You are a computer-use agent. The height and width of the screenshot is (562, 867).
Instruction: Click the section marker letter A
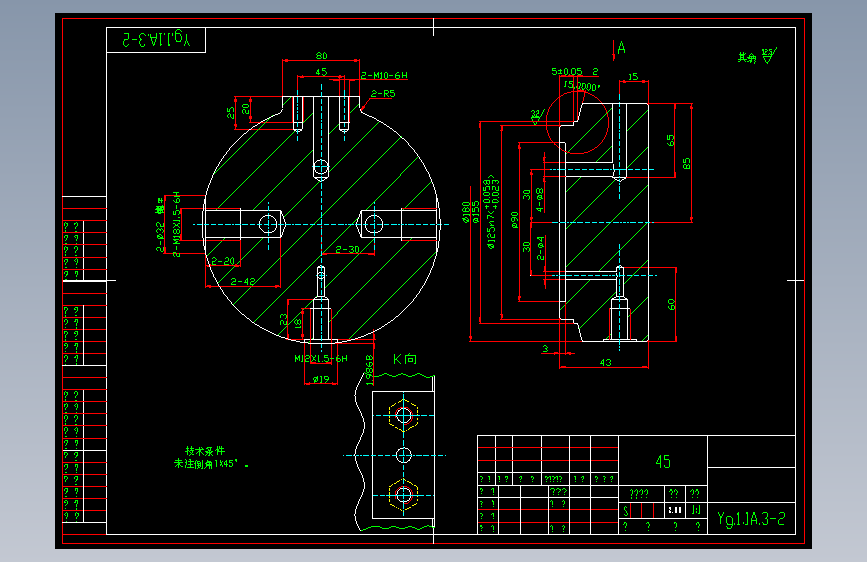[x=621, y=48]
